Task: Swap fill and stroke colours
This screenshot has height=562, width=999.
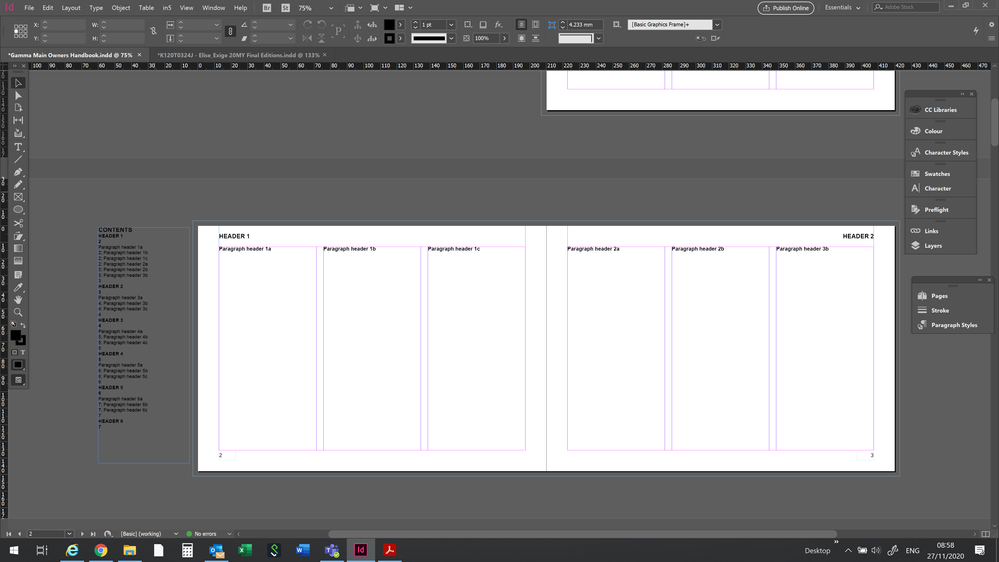Action: (23, 325)
